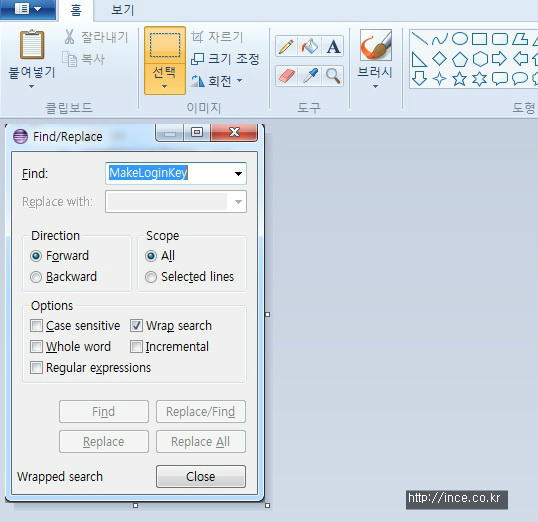Enable Whole word checkbox
538x522 pixels.
[x=36, y=347]
